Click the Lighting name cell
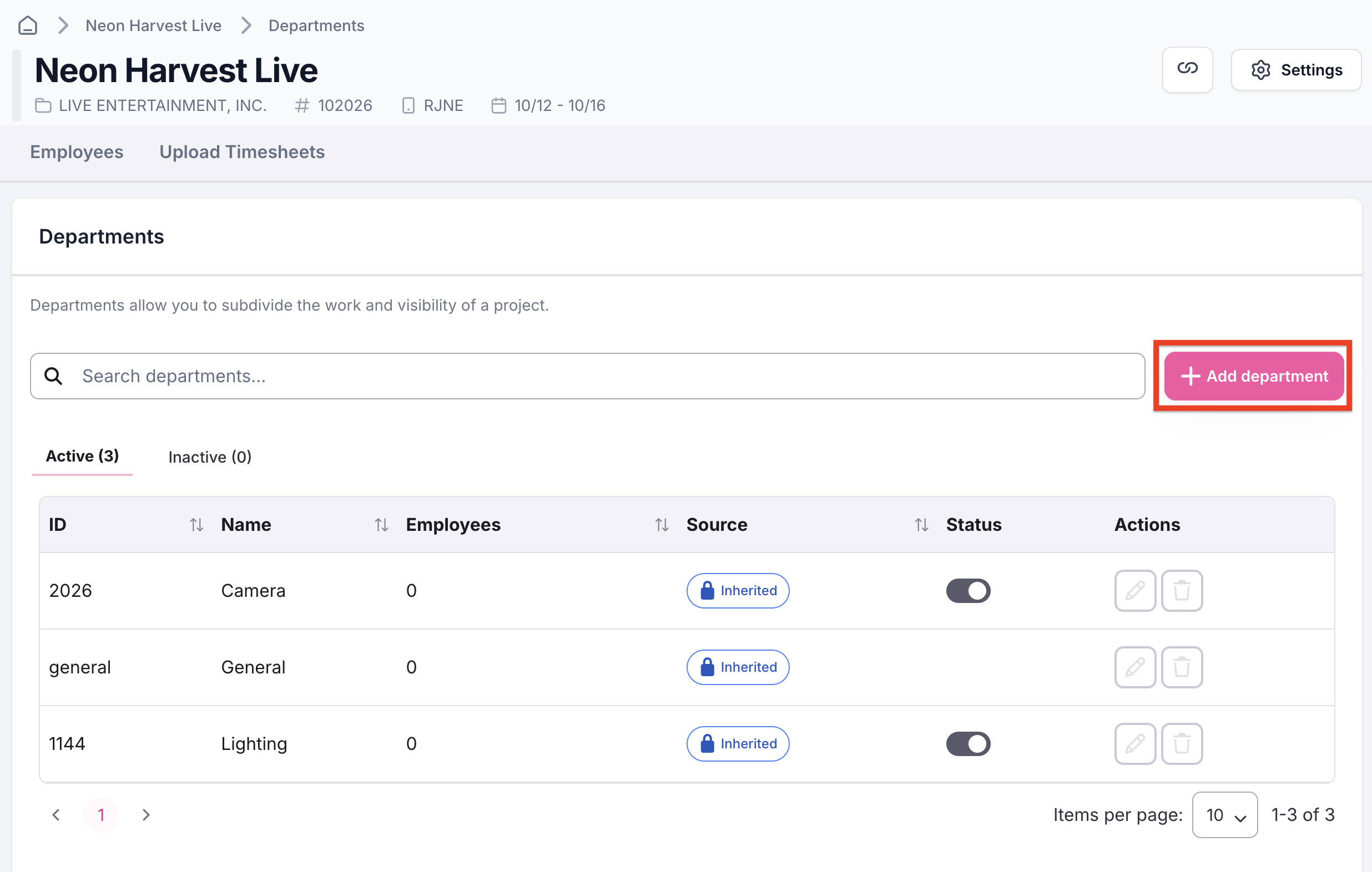The image size is (1372, 872). 254,744
